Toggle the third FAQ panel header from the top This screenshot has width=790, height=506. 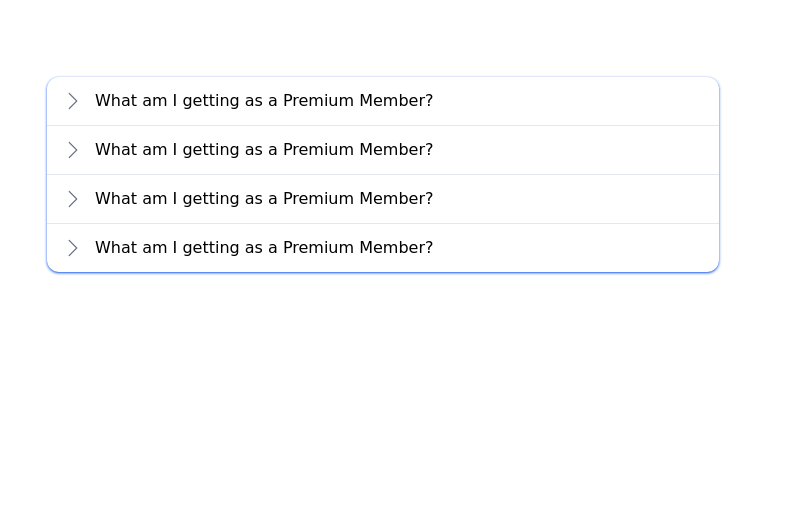point(382,199)
